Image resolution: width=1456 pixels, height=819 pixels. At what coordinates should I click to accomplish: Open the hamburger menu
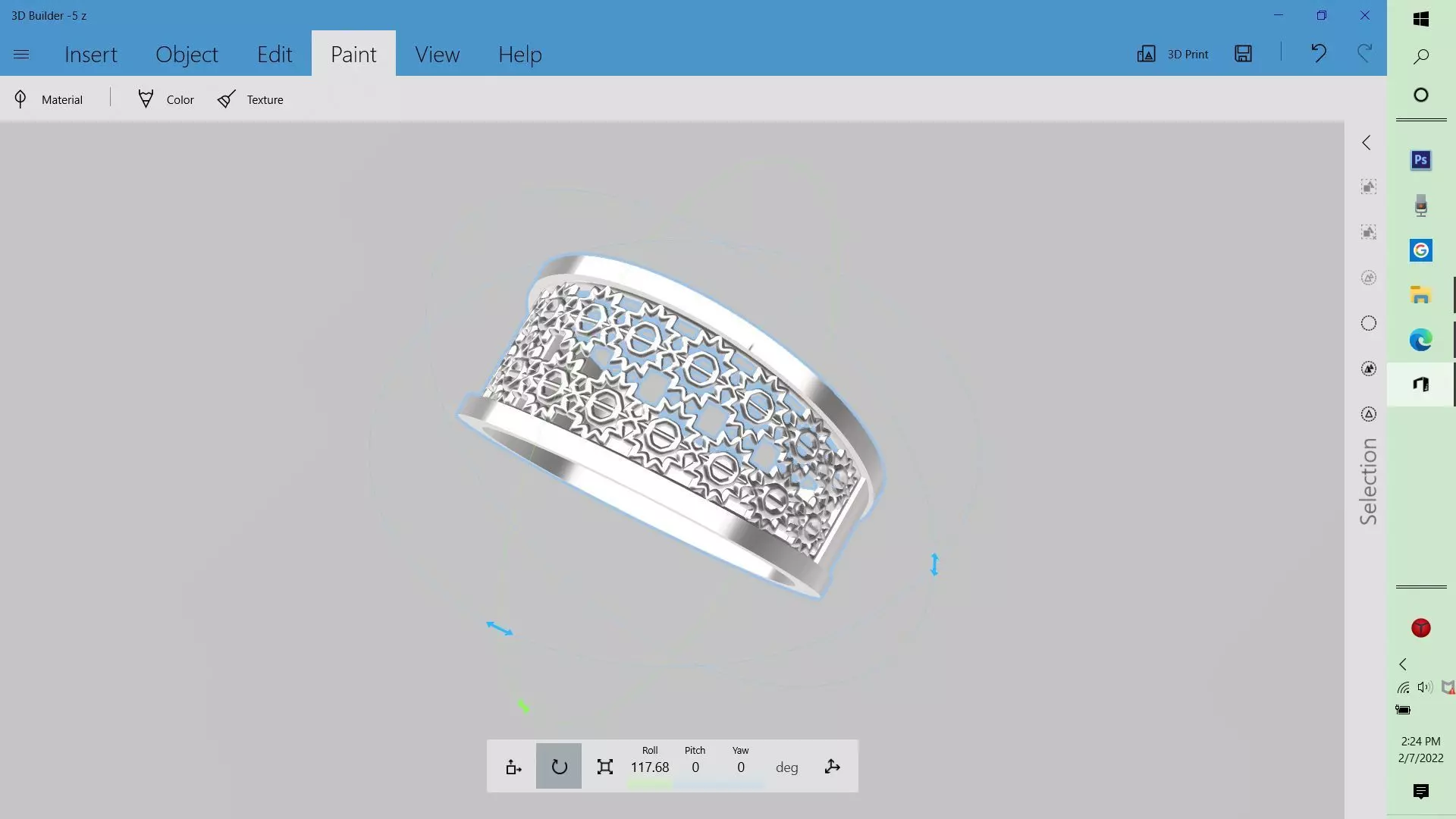click(x=21, y=55)
